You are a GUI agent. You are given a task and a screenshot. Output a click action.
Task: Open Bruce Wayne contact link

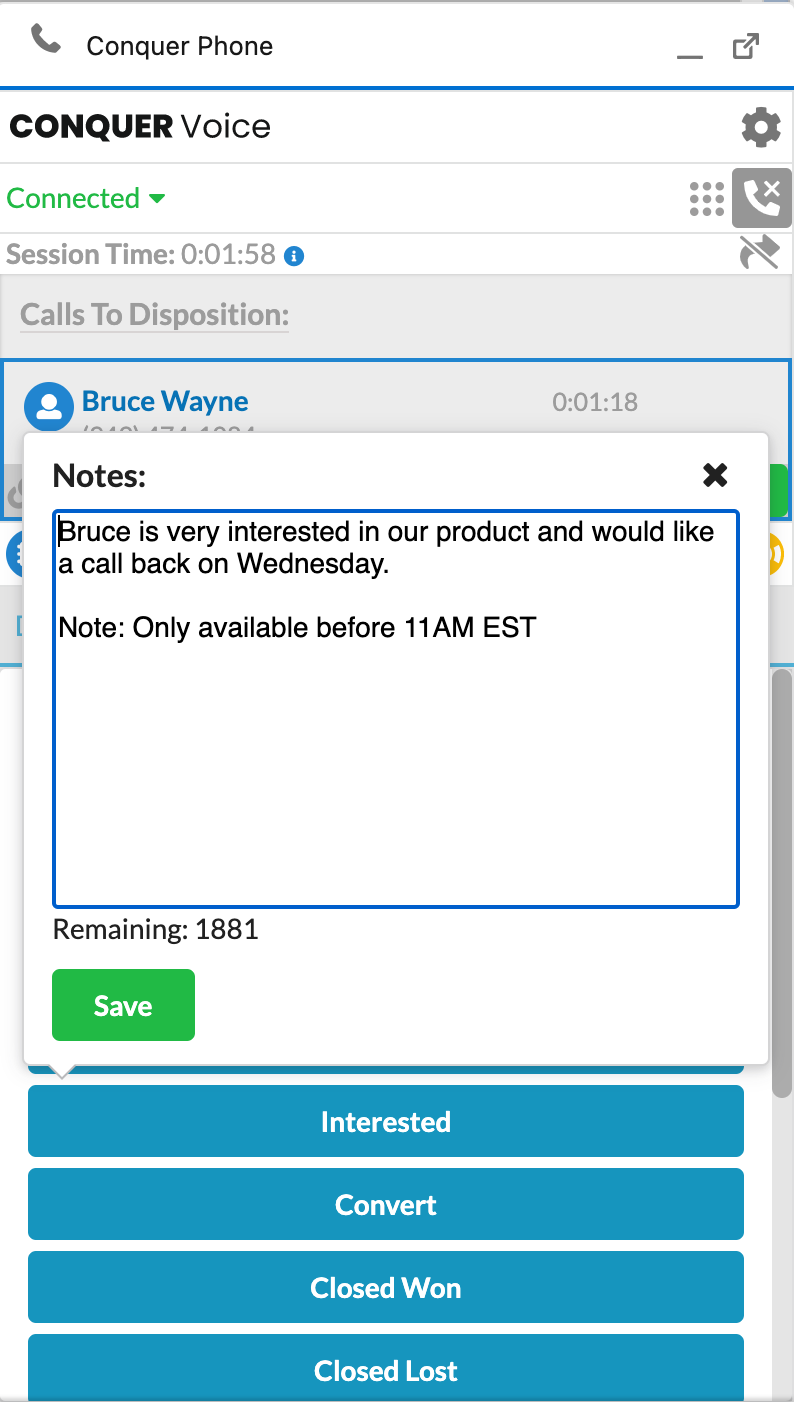(x=165, y=401)
